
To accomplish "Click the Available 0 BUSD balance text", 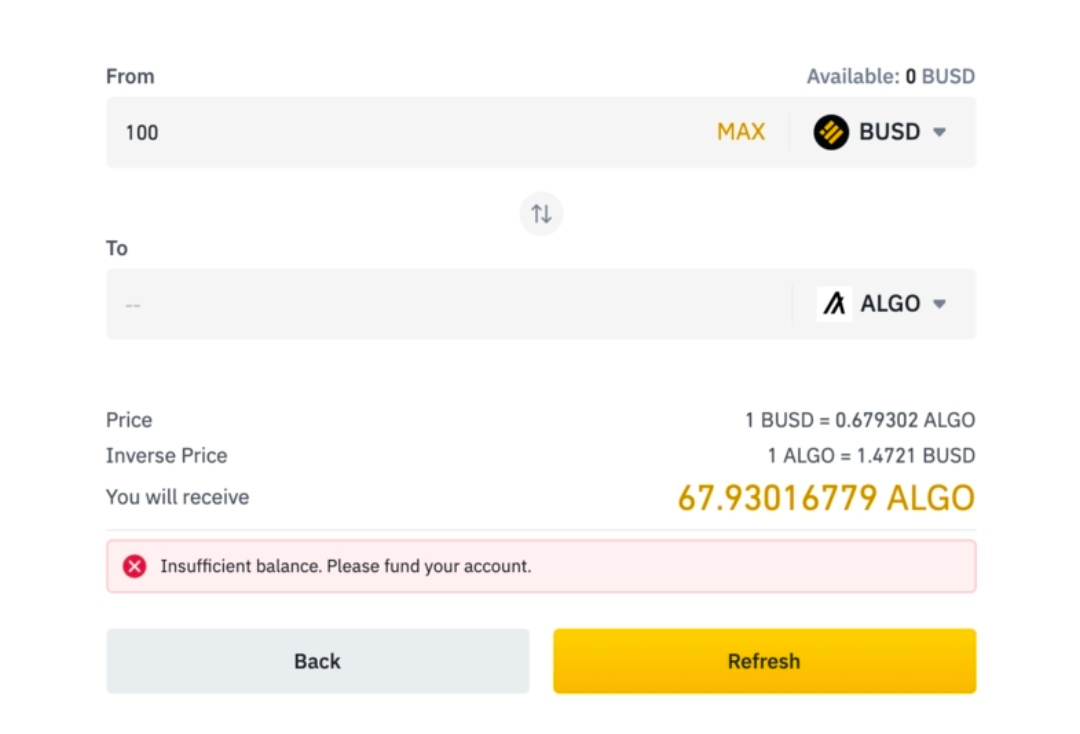I will tap(890, 77).
